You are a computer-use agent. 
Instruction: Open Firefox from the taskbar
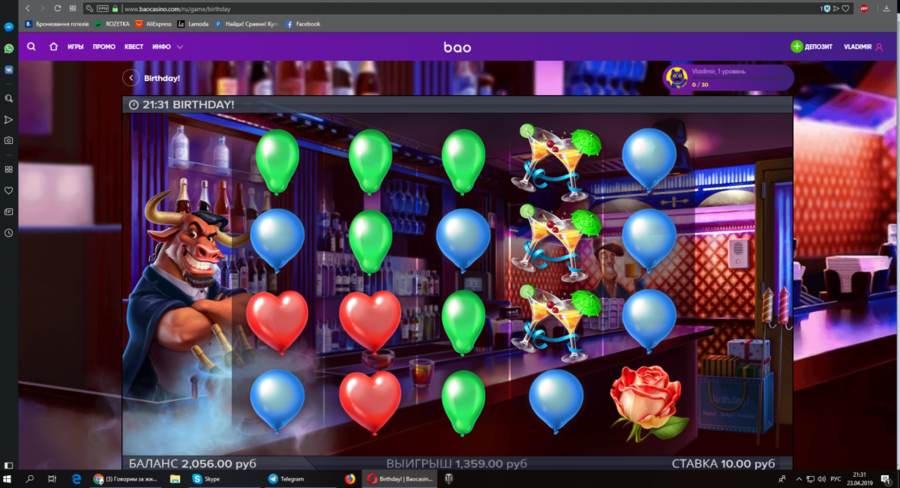coord(350,479)
